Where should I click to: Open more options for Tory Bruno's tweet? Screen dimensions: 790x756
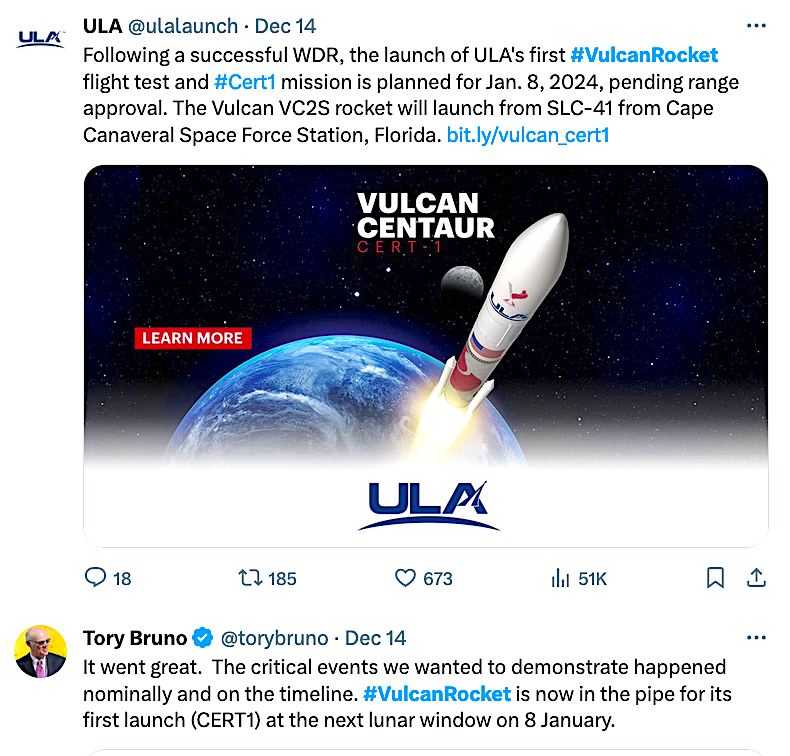click(756, 637)
